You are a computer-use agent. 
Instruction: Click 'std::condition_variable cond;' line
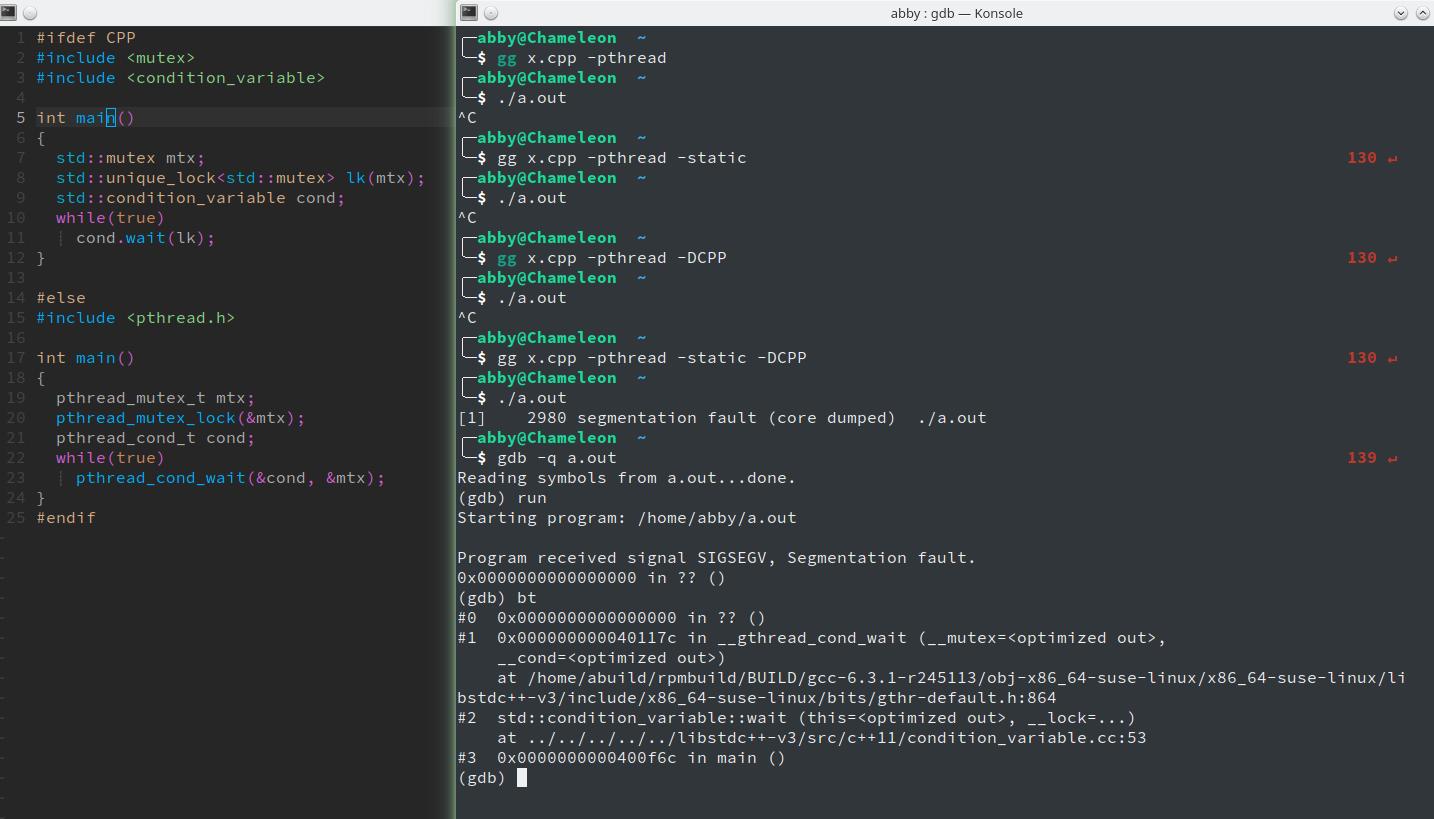pyautogui.click(x=200, y=198)
